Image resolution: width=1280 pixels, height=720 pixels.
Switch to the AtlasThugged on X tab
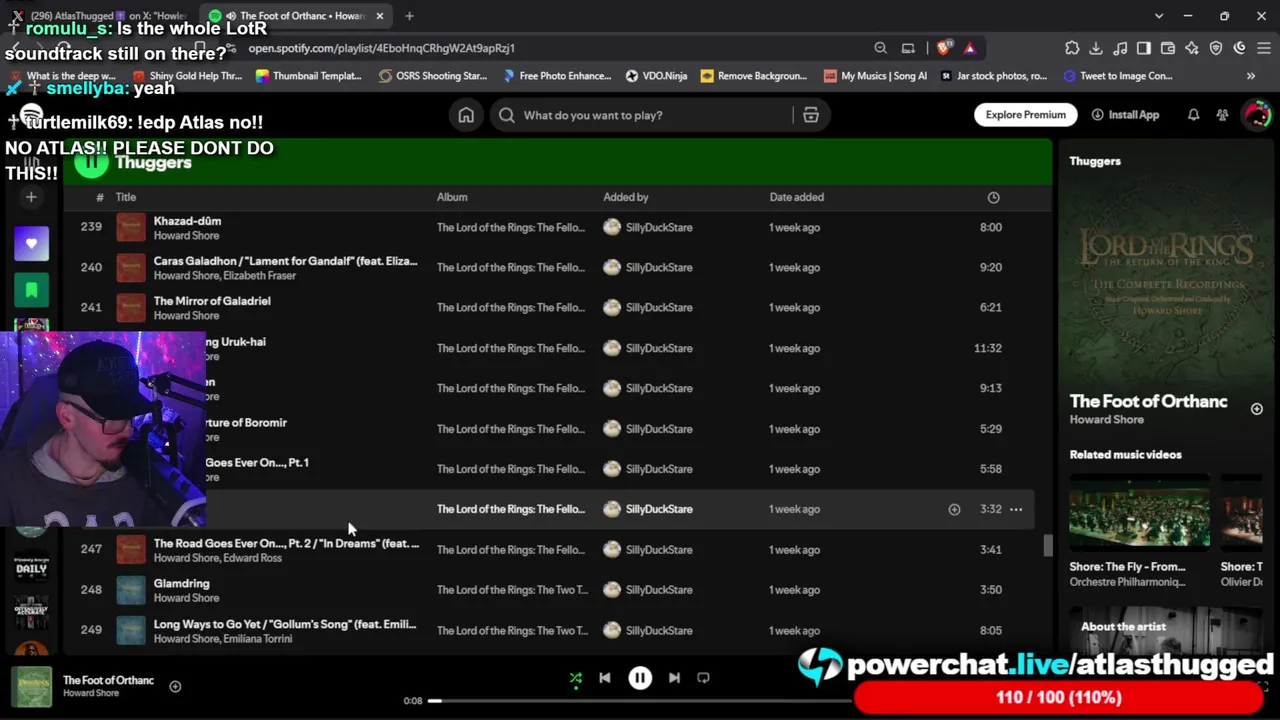point(100,16)
